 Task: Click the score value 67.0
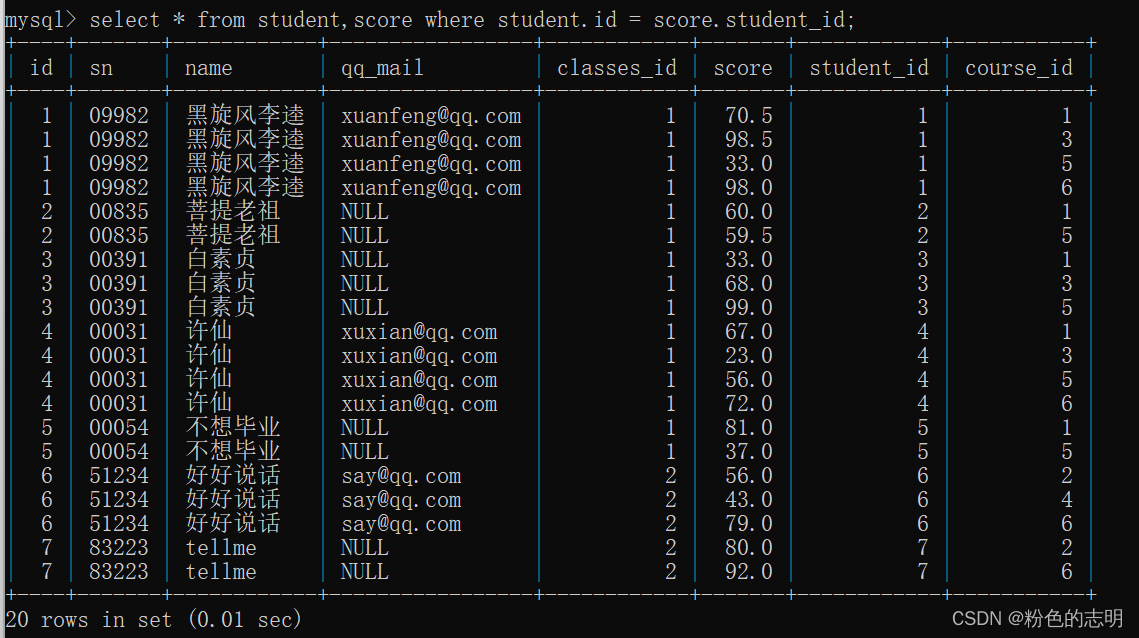[748, 331]
